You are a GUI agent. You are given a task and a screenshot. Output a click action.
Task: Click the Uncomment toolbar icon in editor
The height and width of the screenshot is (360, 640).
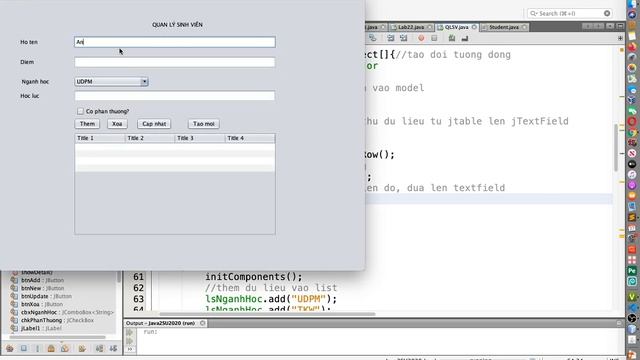click(464, 38)
